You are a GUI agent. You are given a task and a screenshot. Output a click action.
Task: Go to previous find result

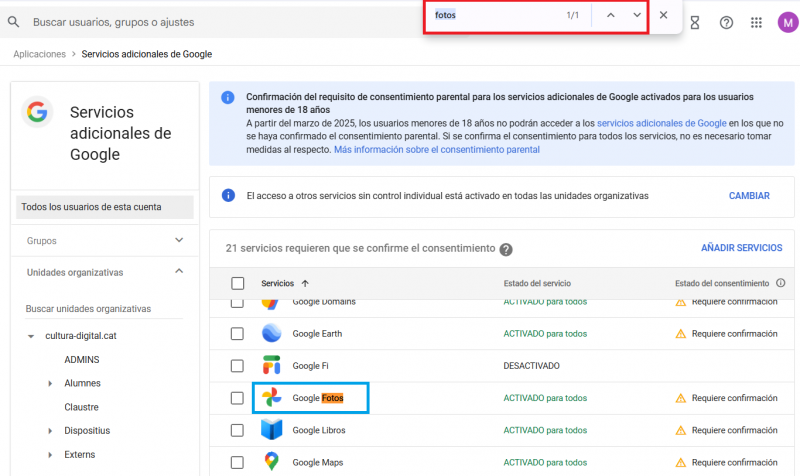pos(610,15)
